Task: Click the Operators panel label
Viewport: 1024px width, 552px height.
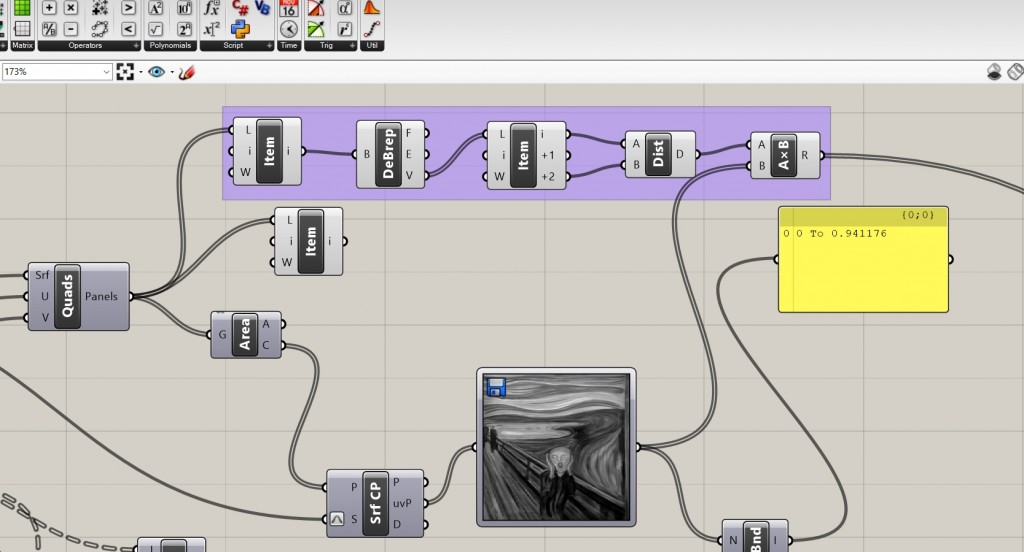Action: [x=85, y=46]
